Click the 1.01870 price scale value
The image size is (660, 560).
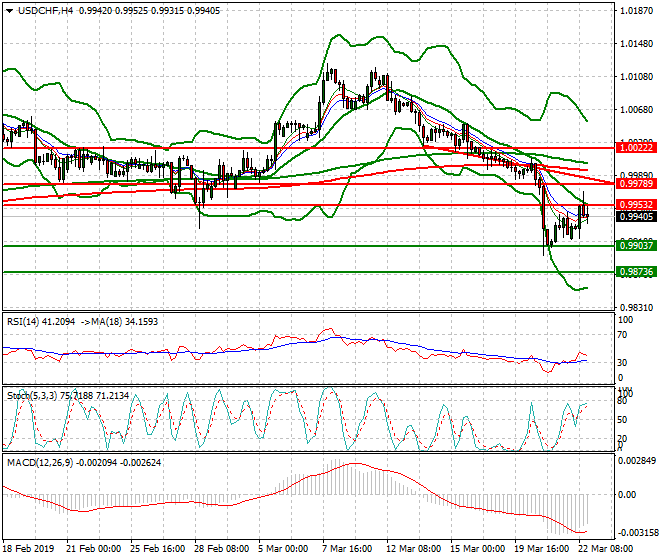point(637,11)
